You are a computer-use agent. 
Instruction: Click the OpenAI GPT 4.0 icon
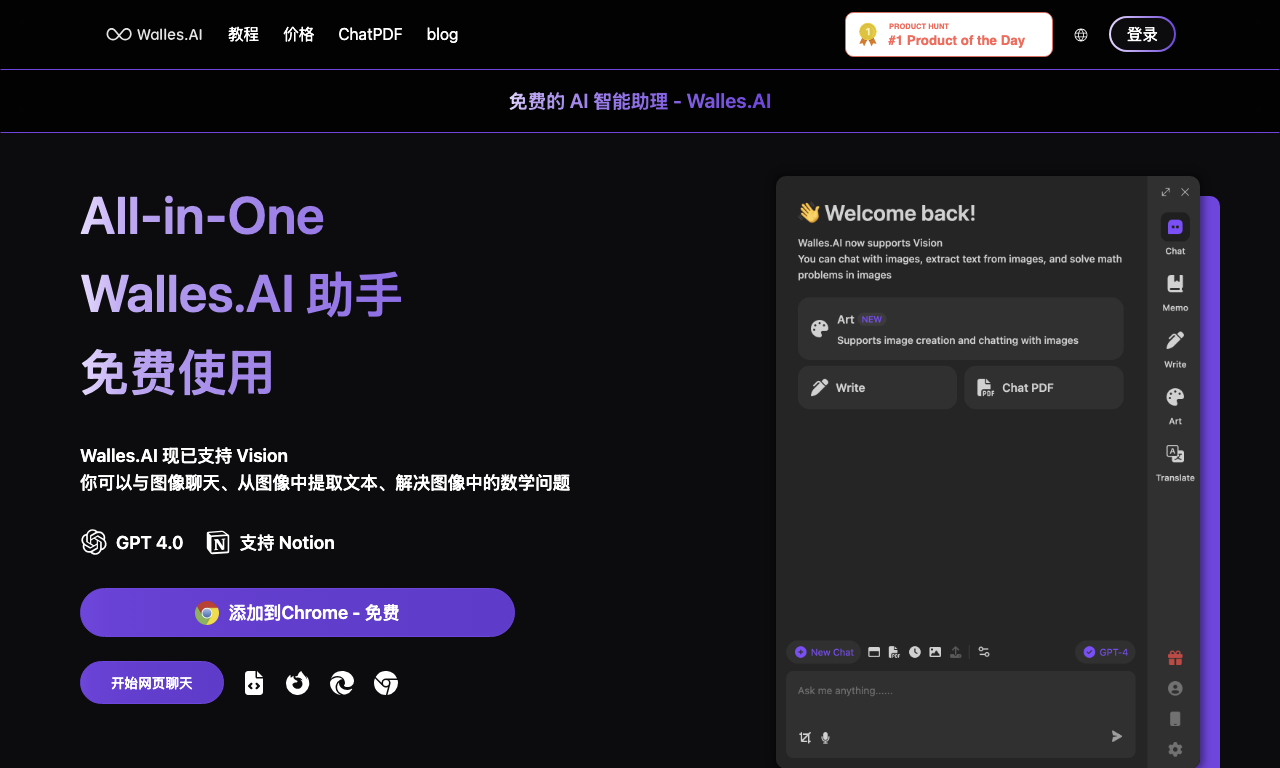(x=94, y=542)
